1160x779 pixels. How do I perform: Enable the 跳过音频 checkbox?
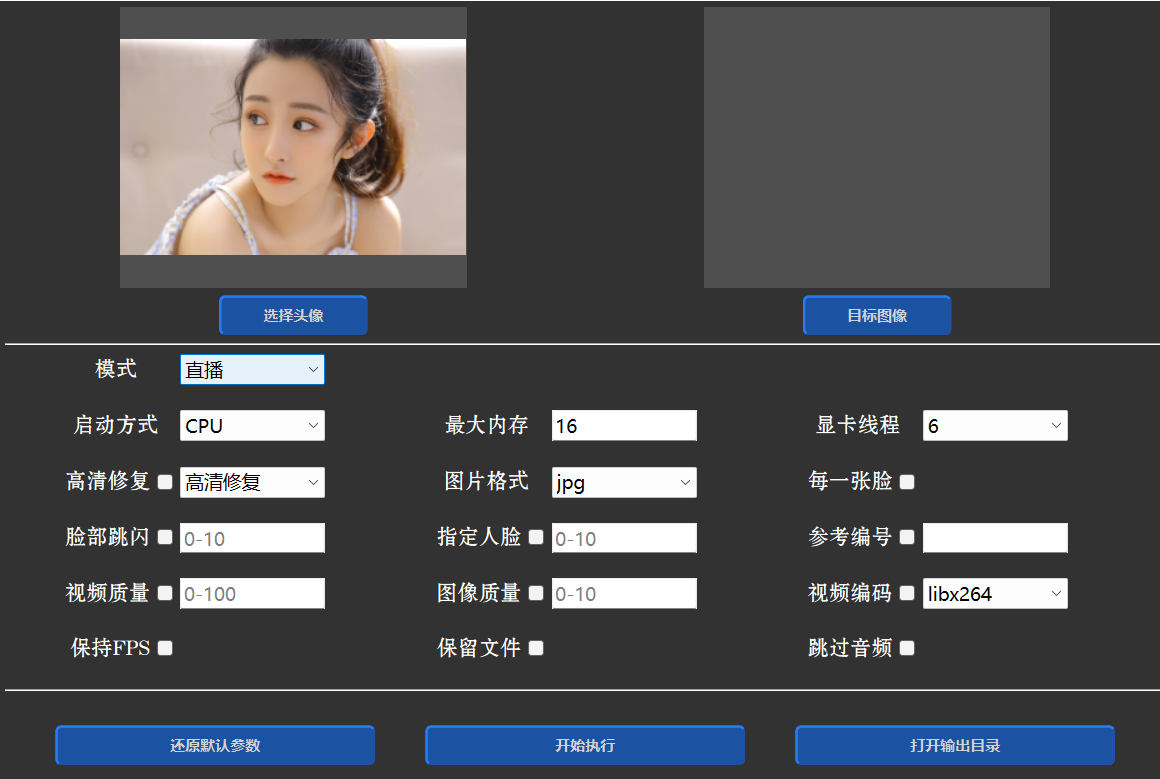coord(907,648)
